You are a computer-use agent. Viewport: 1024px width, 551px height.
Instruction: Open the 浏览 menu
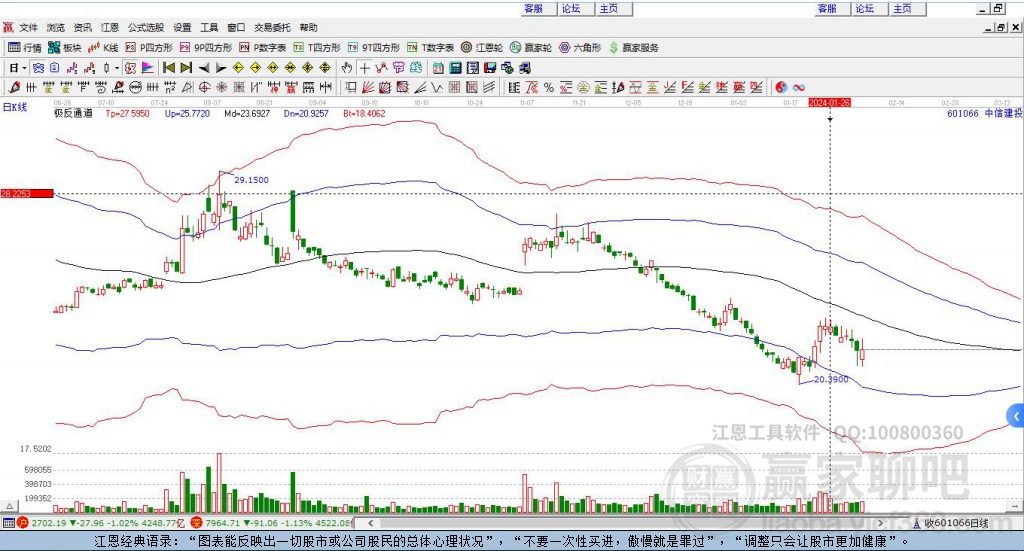tap(56, 27)
